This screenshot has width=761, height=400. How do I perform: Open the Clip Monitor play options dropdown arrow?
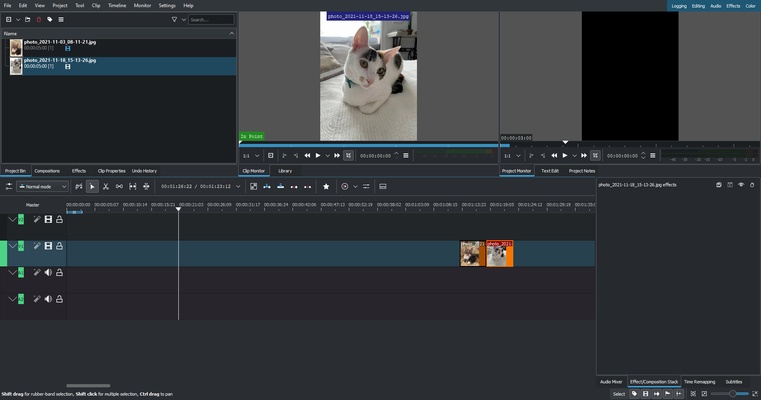point(328,156)
